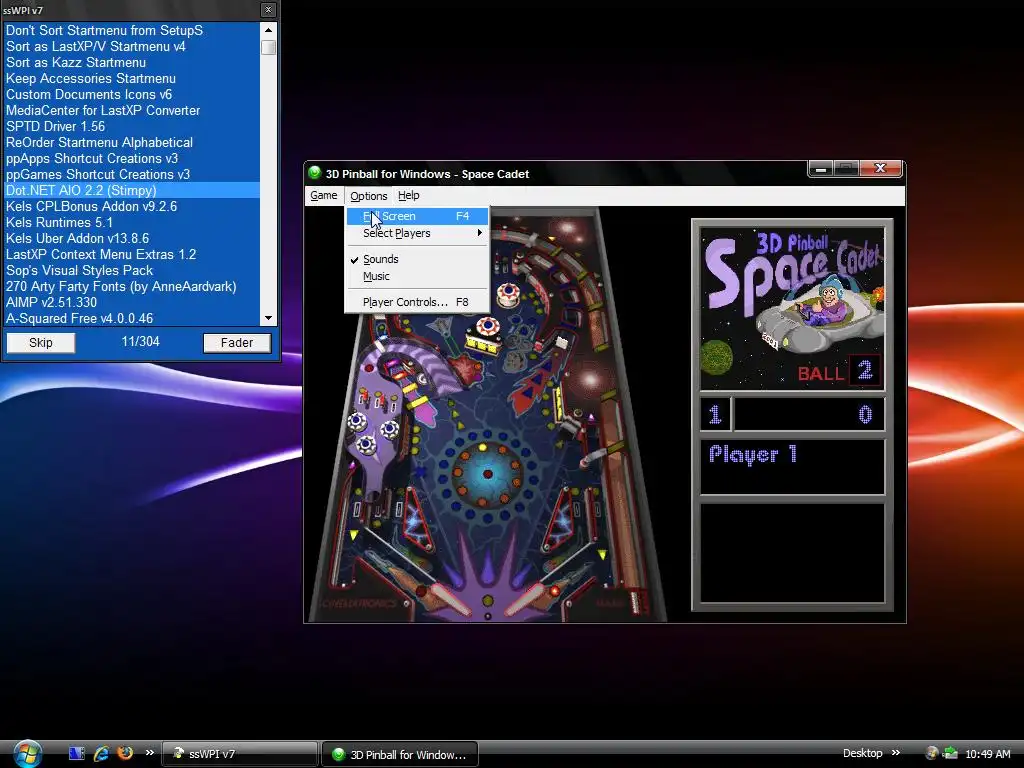1024x768 pixels.
Task: Launch Firefox from quick launch
Action: pos(125,753)
